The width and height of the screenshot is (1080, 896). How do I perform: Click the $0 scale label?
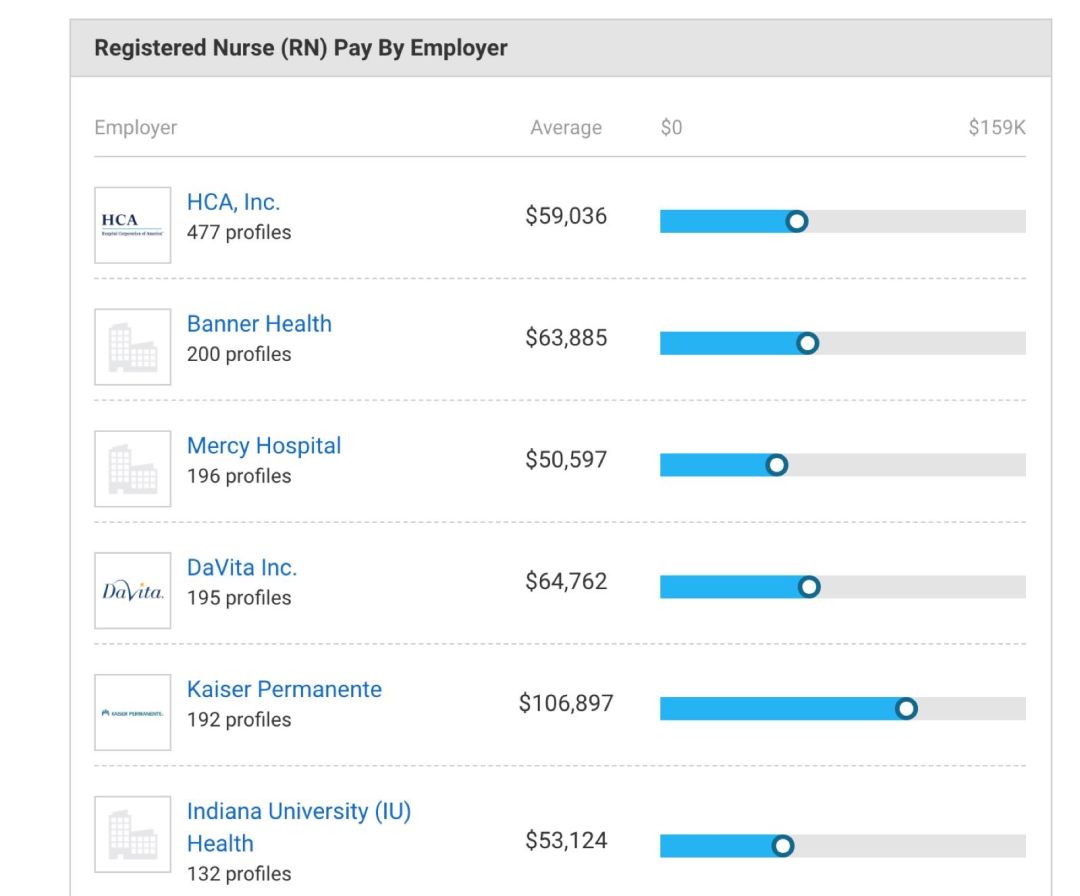tap(672, 127)
